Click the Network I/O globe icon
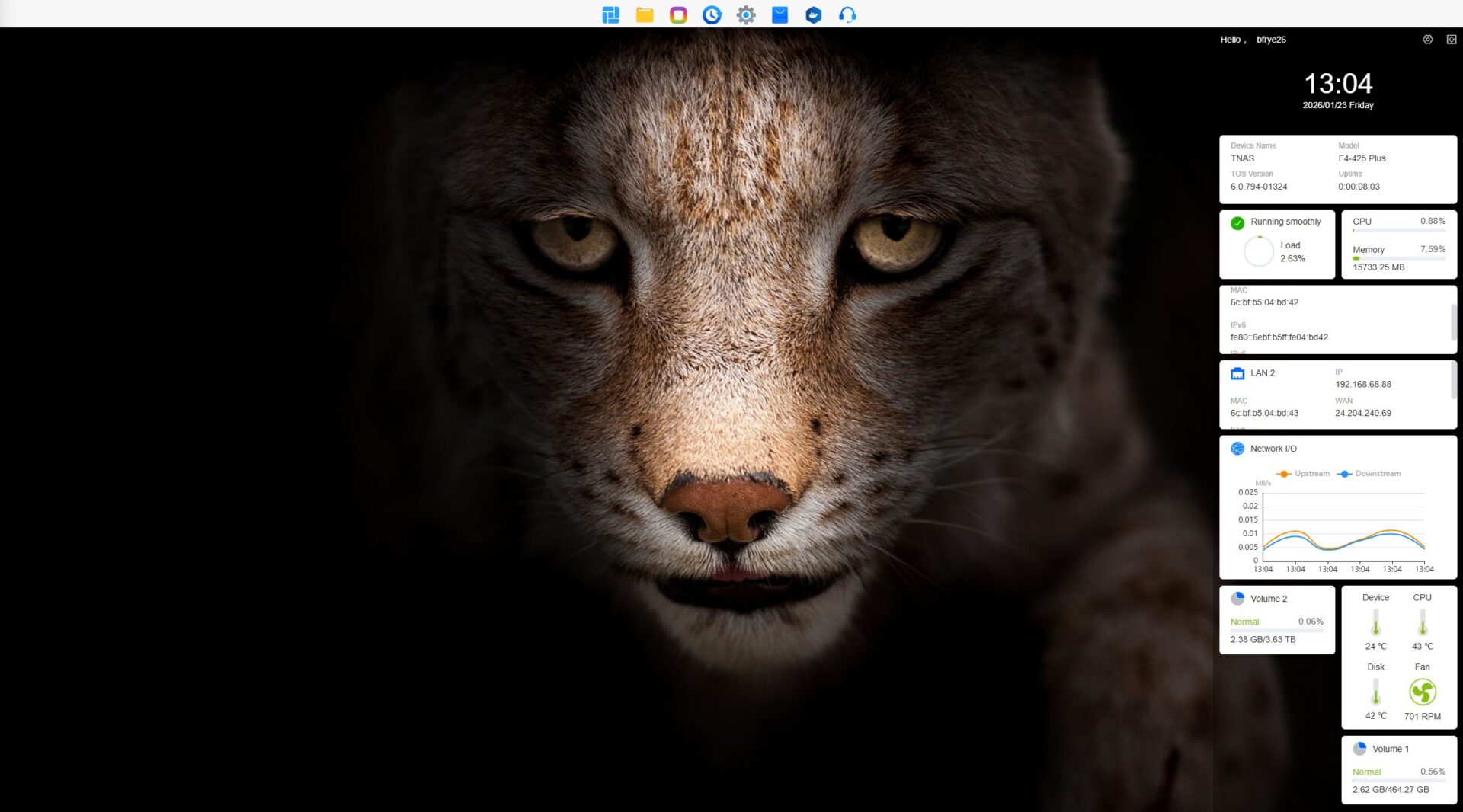 click(x=1237, y=449)
